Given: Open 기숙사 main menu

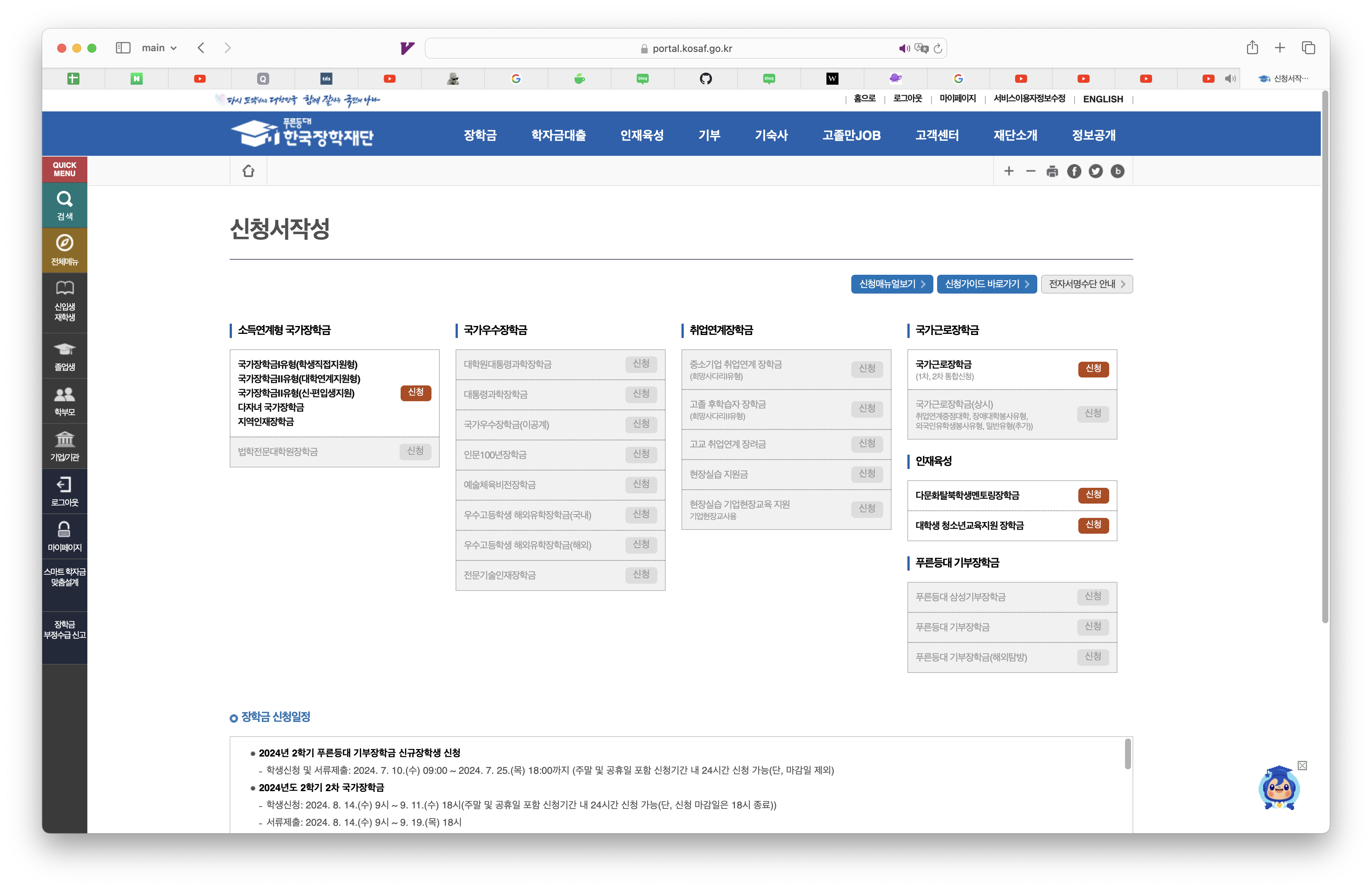Looking at the screenshot, I should pos(771,135).
